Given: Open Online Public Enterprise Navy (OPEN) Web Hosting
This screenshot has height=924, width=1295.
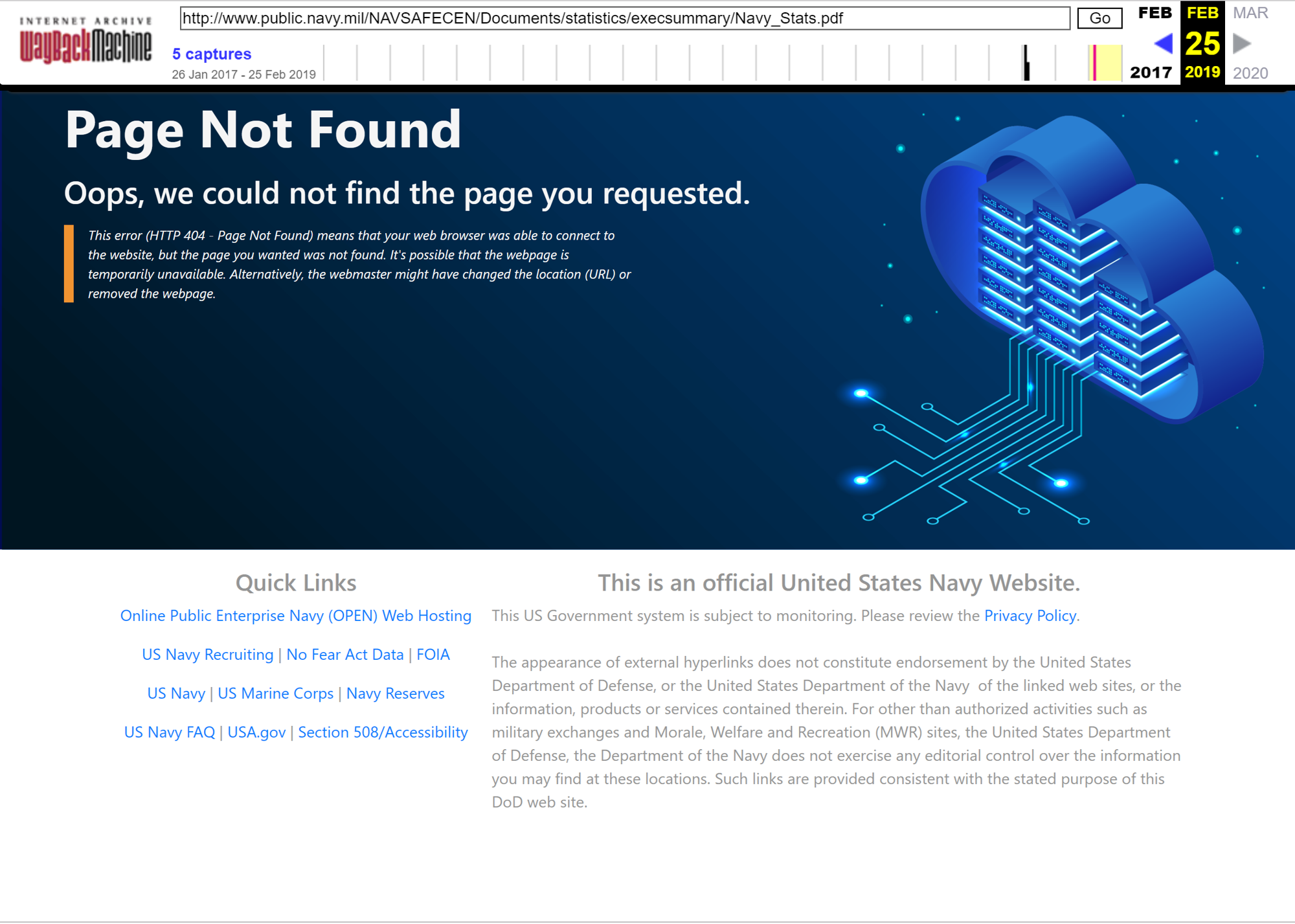Looking at the screenshot, I should 295,616.
